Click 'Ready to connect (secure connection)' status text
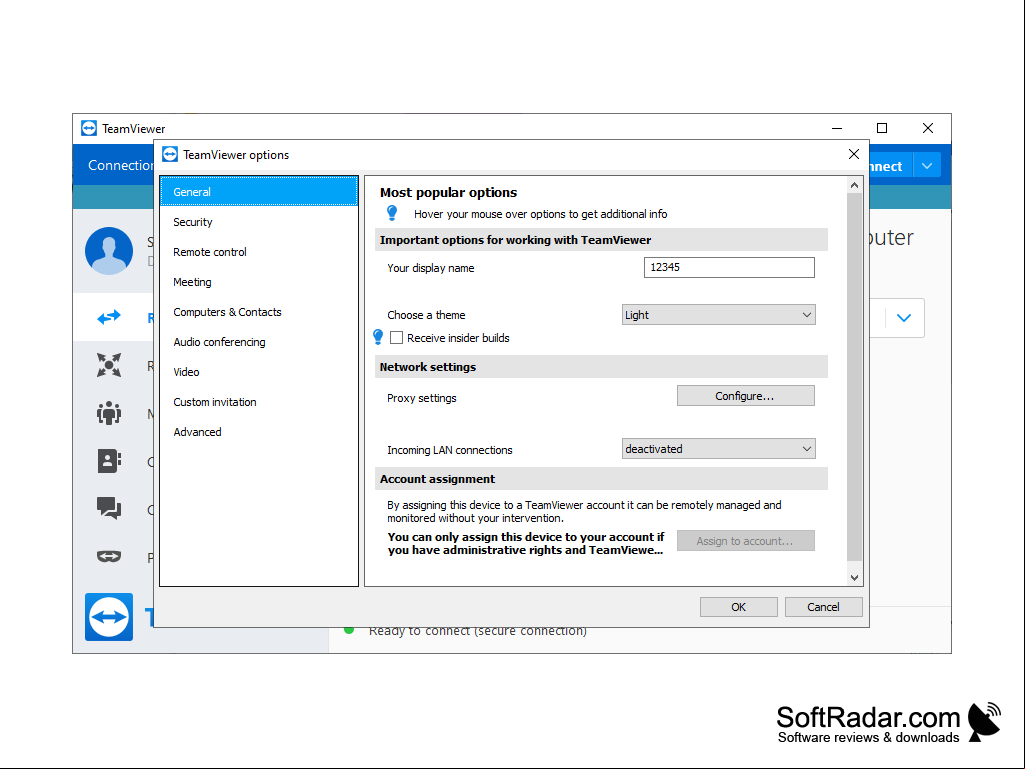This screenshot has width=1025, height=769. [x=478, y=631]
